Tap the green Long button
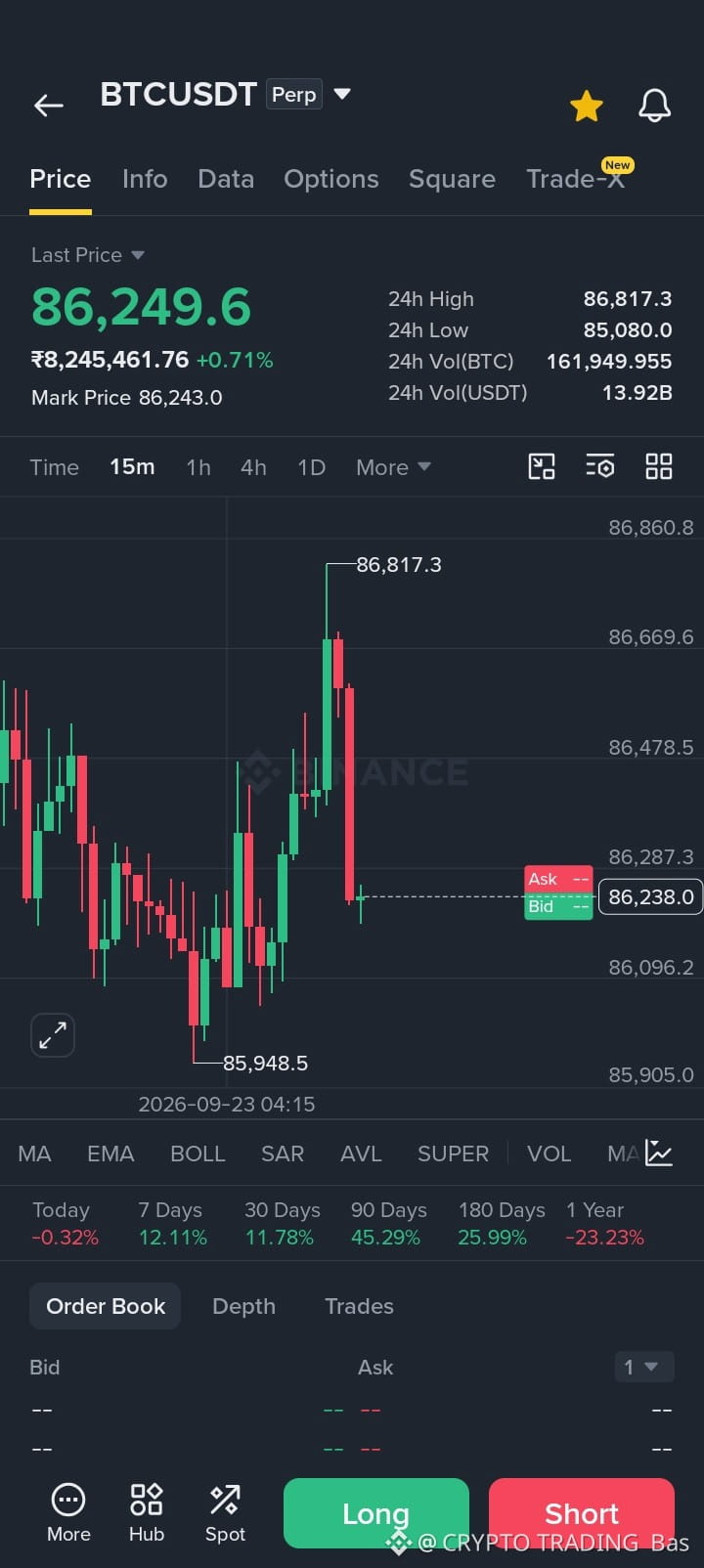Screen dimensions: 704x1568 pos(376,1513)
